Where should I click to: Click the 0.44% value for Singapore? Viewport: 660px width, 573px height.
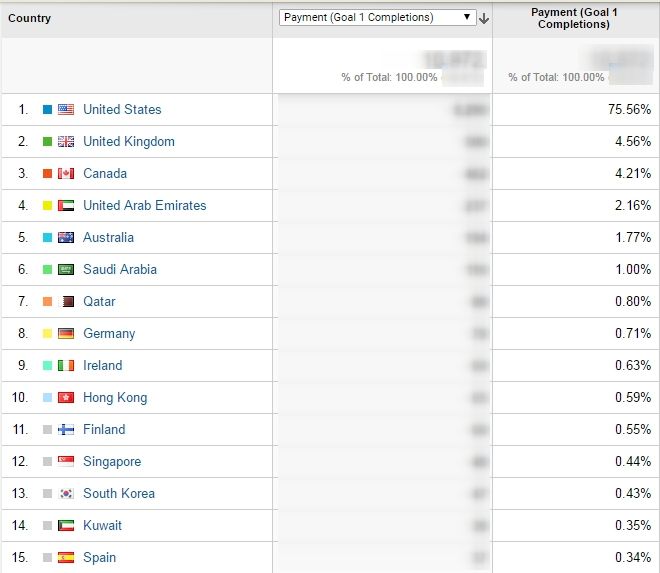pos(633,461)
